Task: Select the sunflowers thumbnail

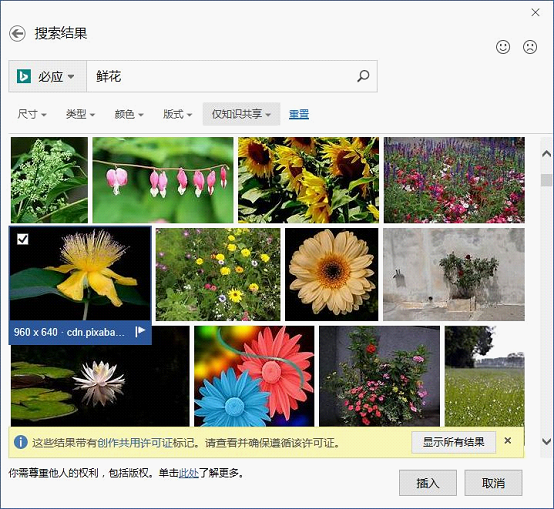Action: pos(308,180)
